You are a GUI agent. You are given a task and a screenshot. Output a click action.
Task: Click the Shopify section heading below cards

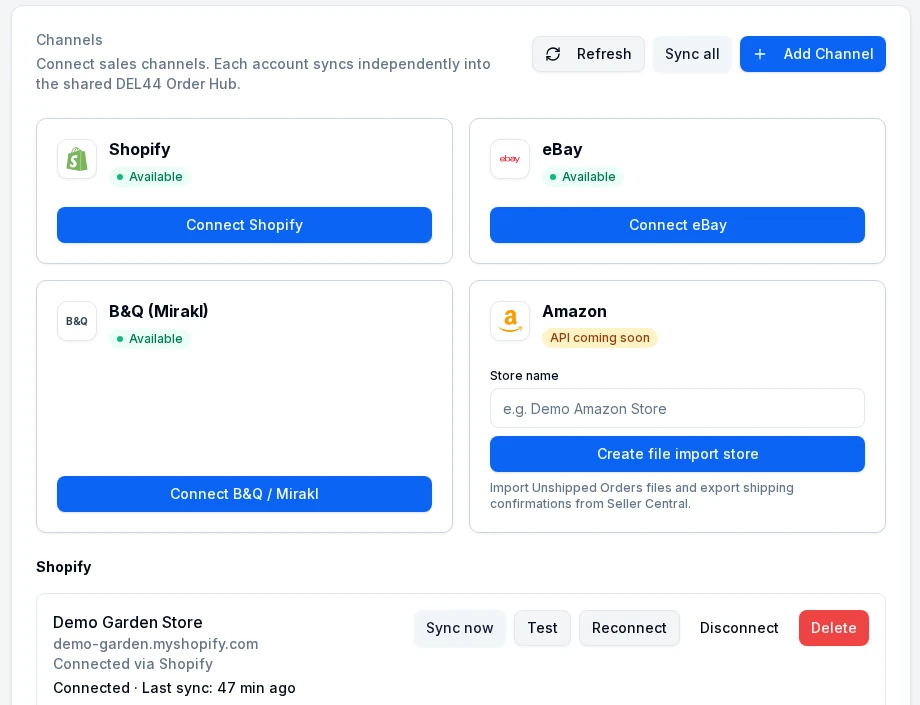[x=63, y=567]
